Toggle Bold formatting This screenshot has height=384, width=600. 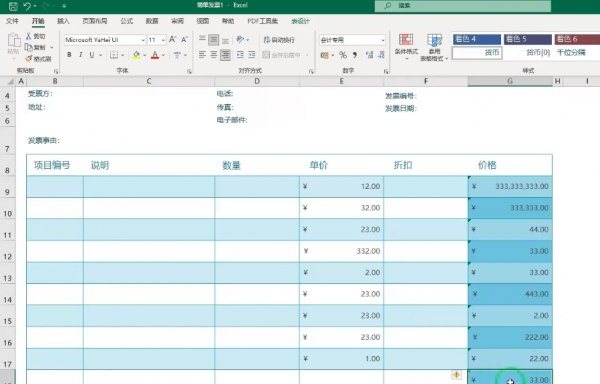tap(69, 55)
